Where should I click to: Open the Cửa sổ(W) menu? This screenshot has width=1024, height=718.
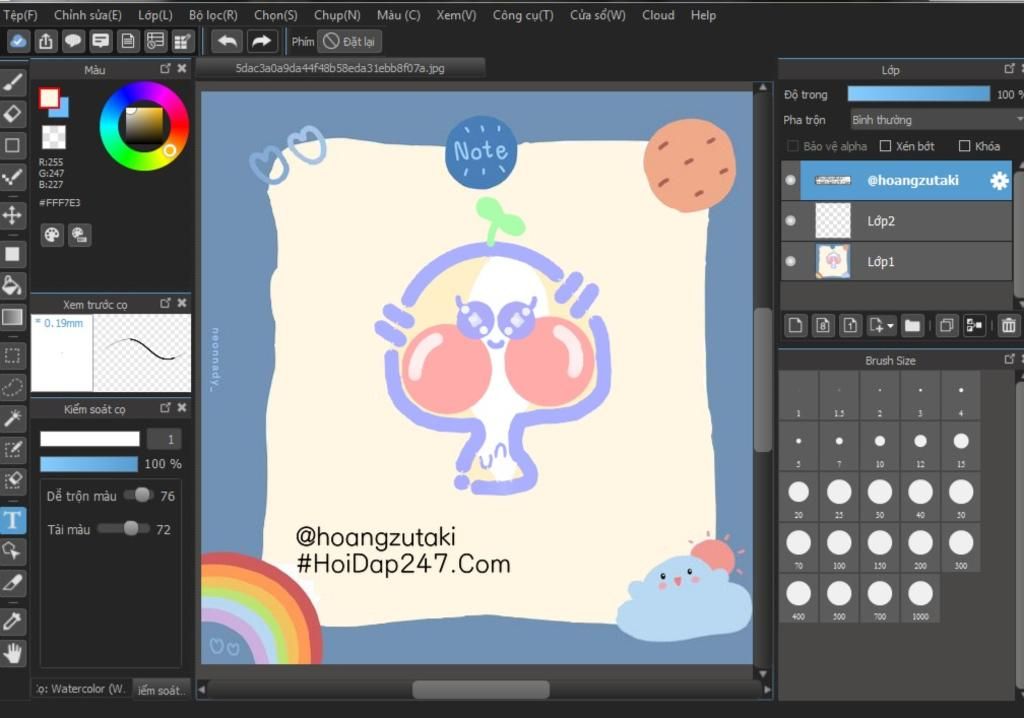[598, 15]
